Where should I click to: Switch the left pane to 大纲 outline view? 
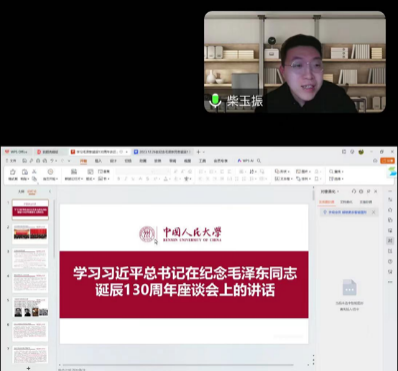(21, 192)
